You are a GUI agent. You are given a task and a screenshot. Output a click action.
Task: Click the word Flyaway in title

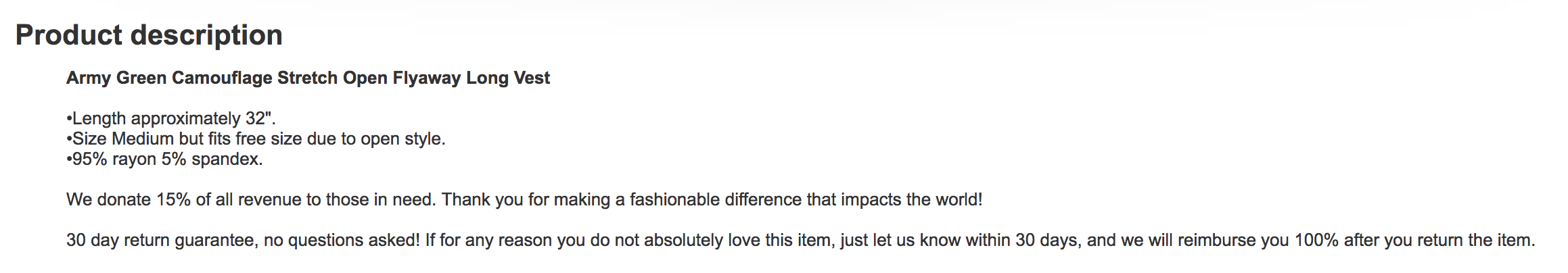point(427,78)
